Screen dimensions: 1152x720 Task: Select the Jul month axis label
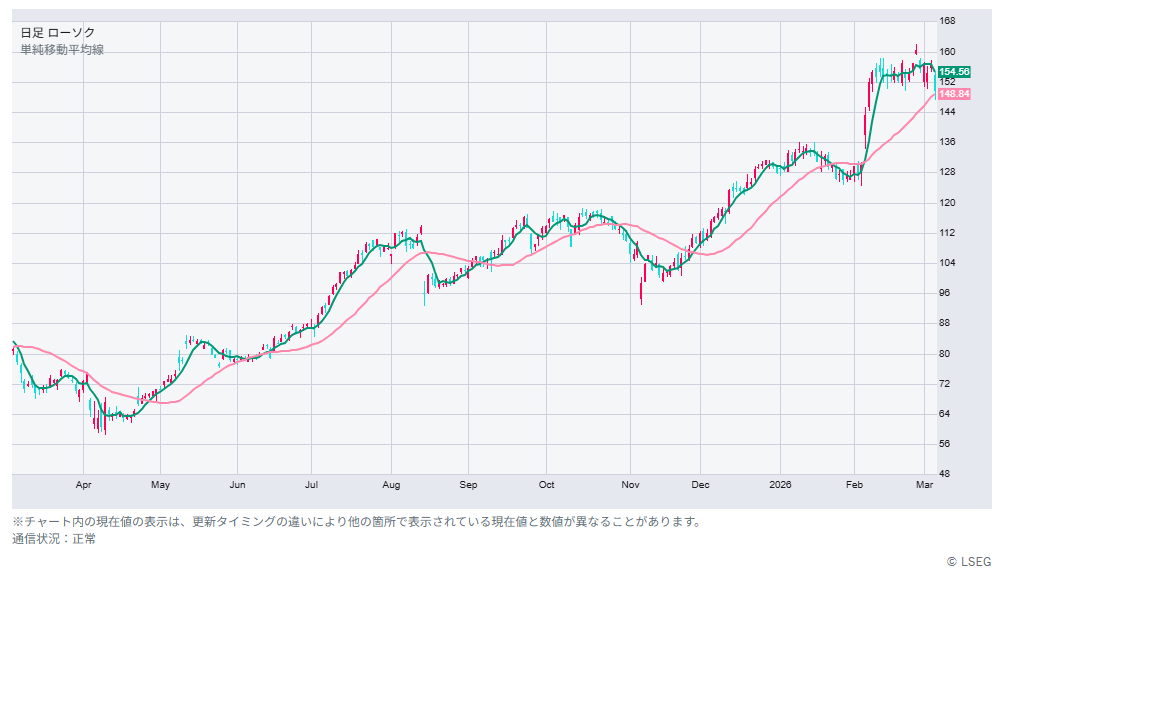coord(311,485)
